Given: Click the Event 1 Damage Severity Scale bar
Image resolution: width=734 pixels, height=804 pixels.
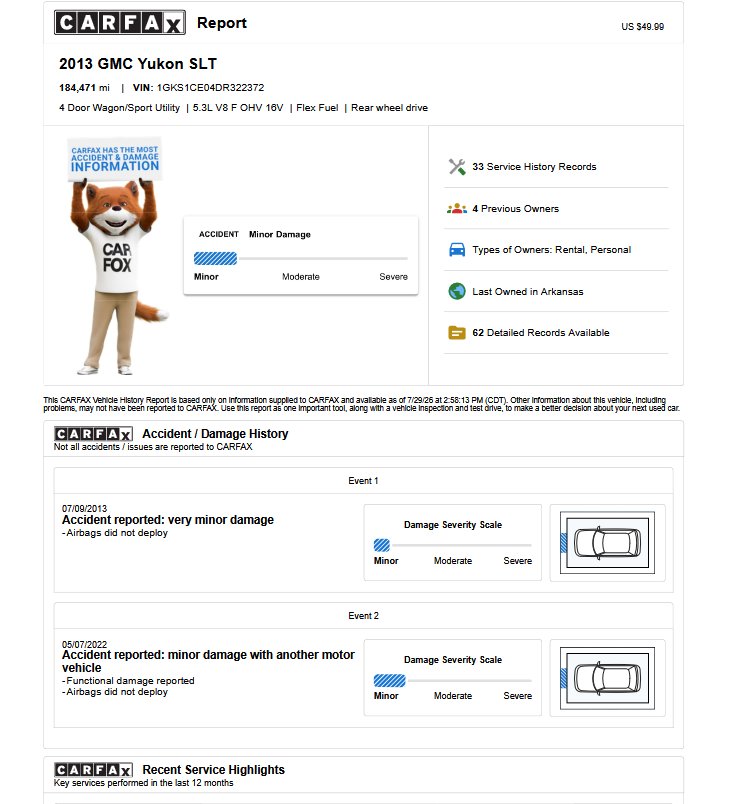Looking at the screenshot, I should coord(452,545).
